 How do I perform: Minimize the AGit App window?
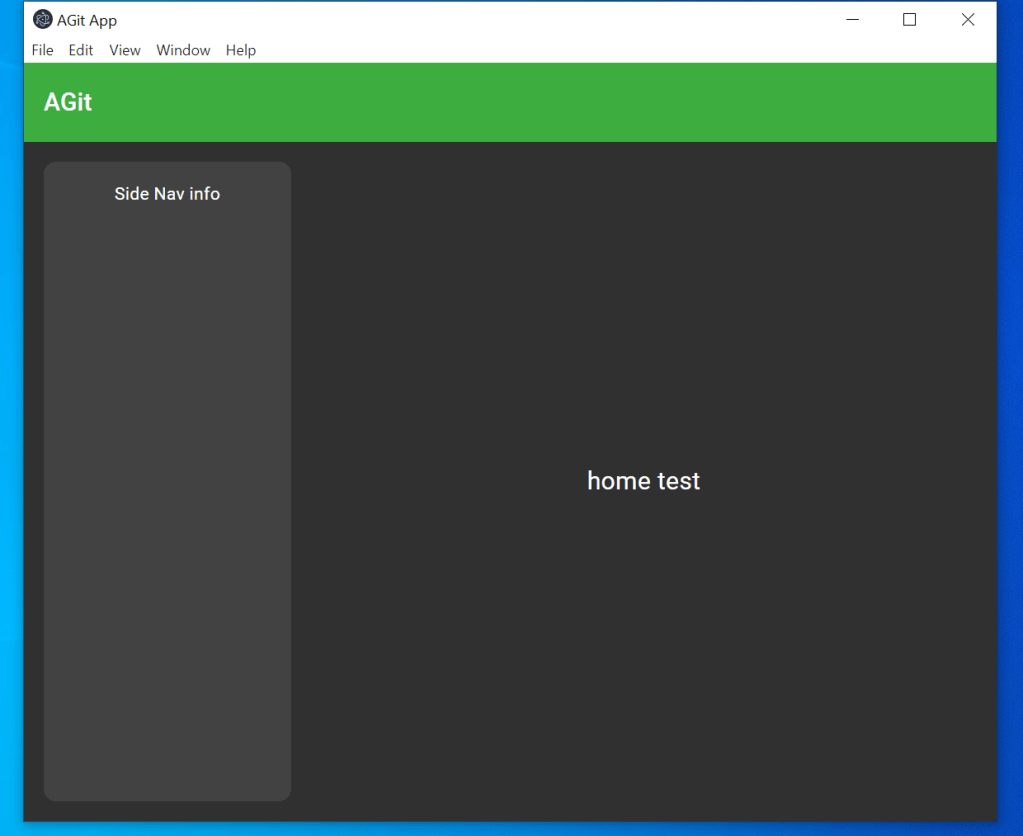(852, 20)
